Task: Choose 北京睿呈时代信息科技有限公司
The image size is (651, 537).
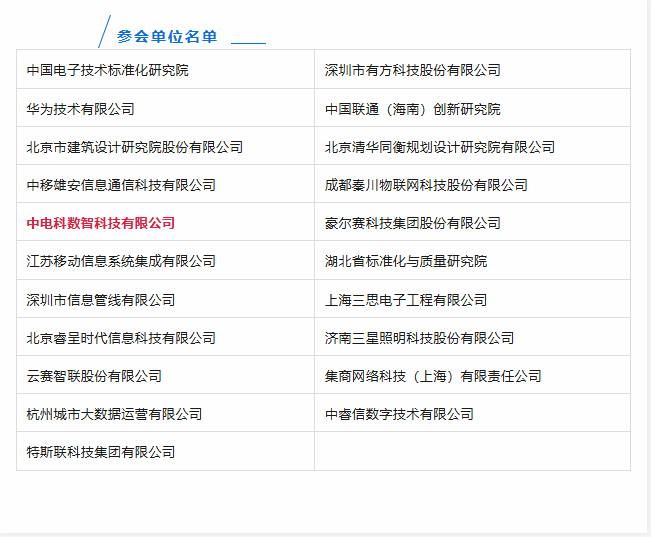Action: click(121, 338)
